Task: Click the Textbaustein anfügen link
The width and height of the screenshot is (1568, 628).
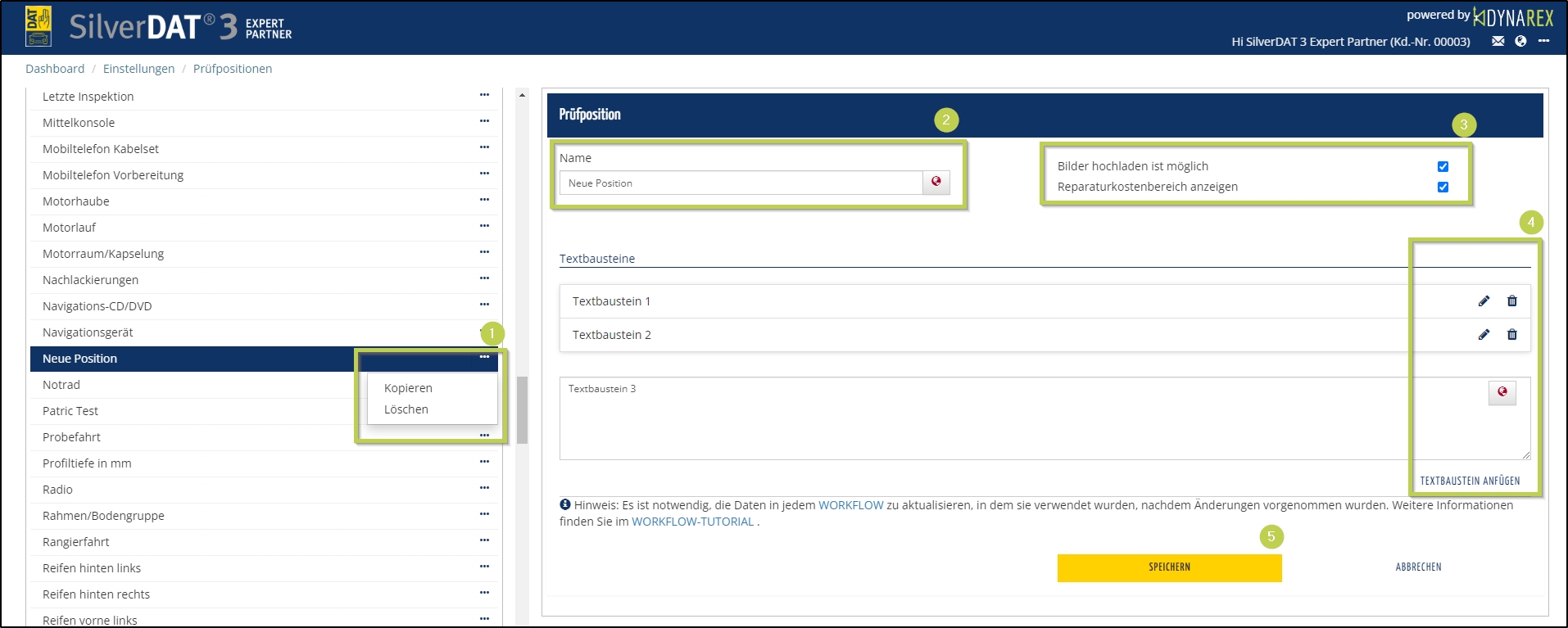Action: pos(1470,481)
